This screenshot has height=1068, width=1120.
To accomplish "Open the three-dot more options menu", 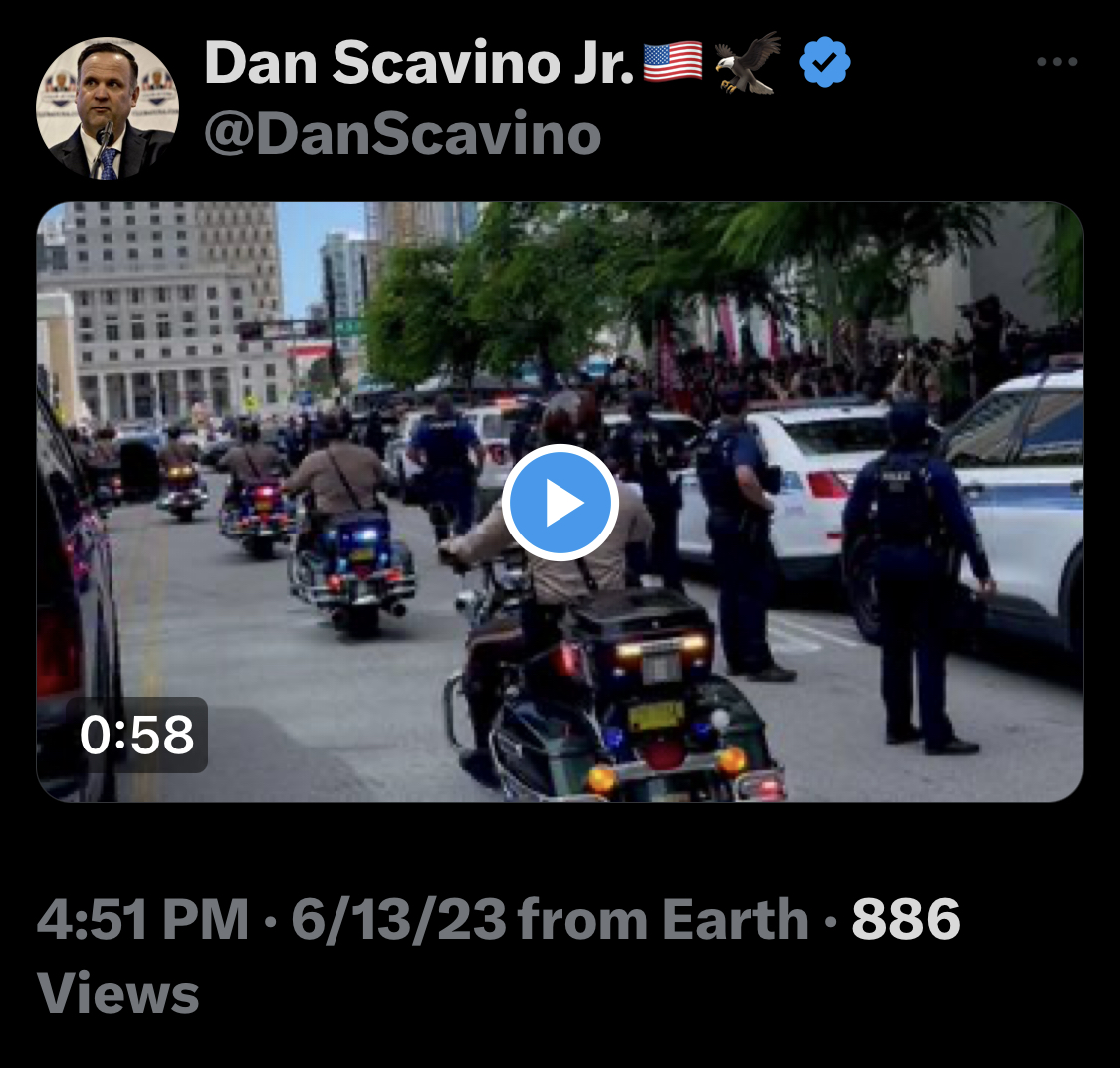I will 1057,62.
